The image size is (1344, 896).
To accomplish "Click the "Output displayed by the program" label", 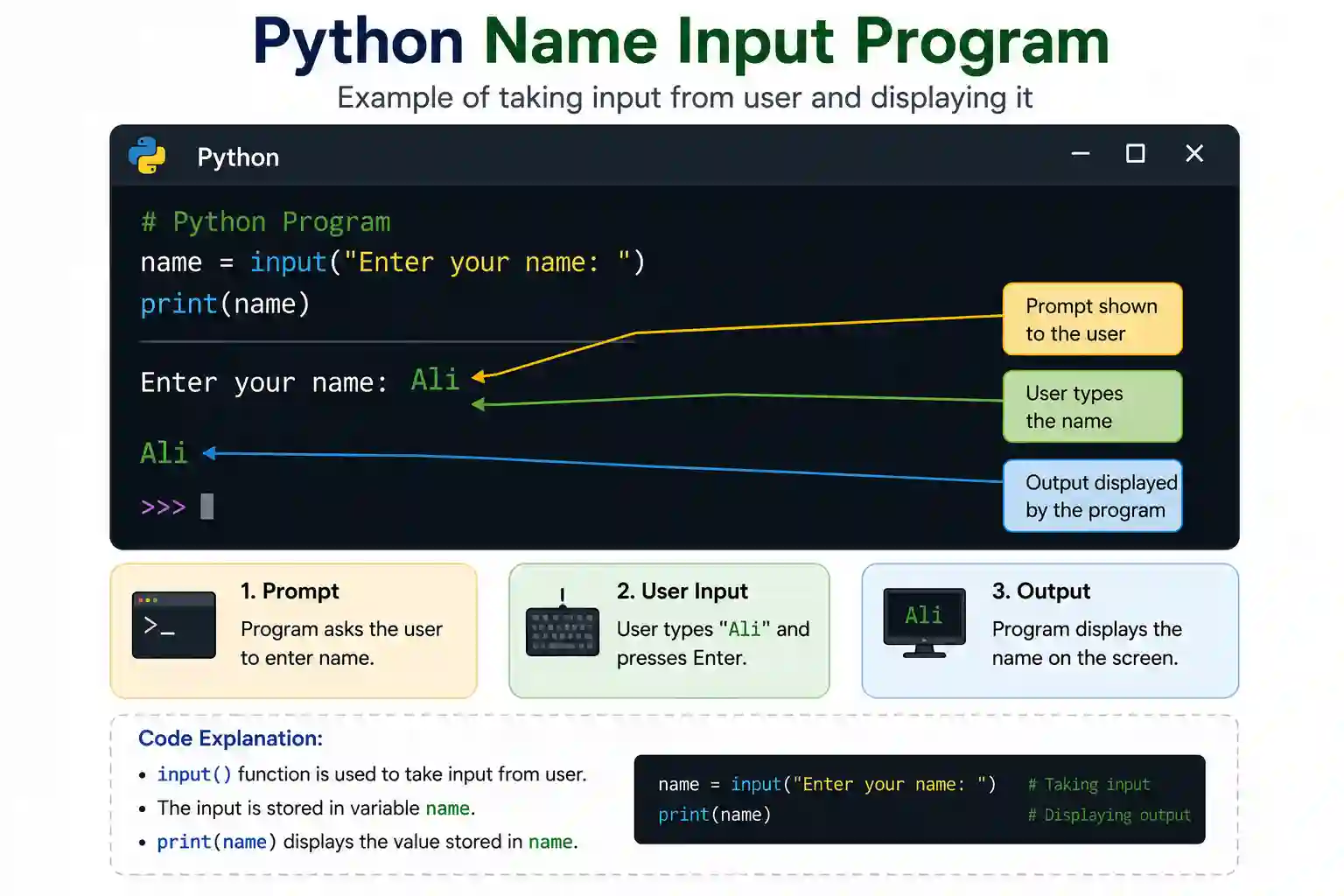I will 1092,496.
